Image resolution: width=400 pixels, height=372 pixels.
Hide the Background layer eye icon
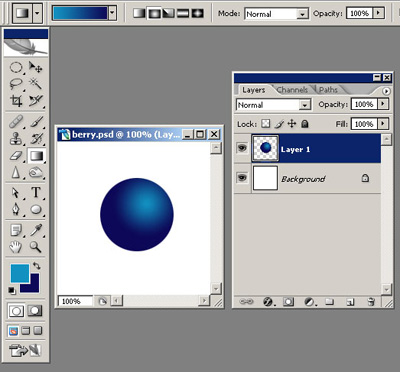pos(242,178)
